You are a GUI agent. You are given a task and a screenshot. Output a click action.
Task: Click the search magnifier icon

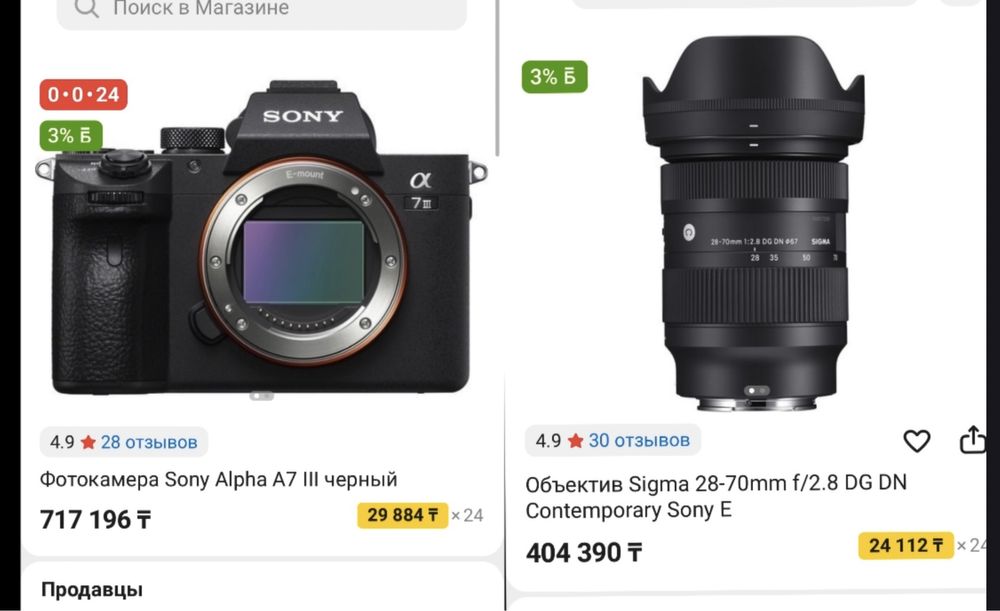click(x=87, y=9)
